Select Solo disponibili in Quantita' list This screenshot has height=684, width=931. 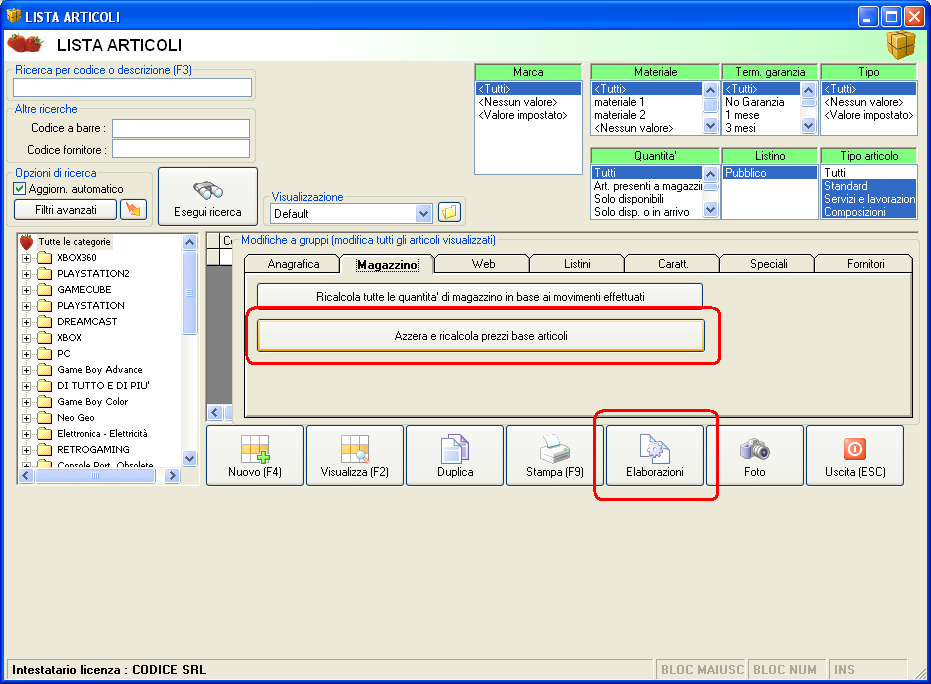click(x=647, y=199)
